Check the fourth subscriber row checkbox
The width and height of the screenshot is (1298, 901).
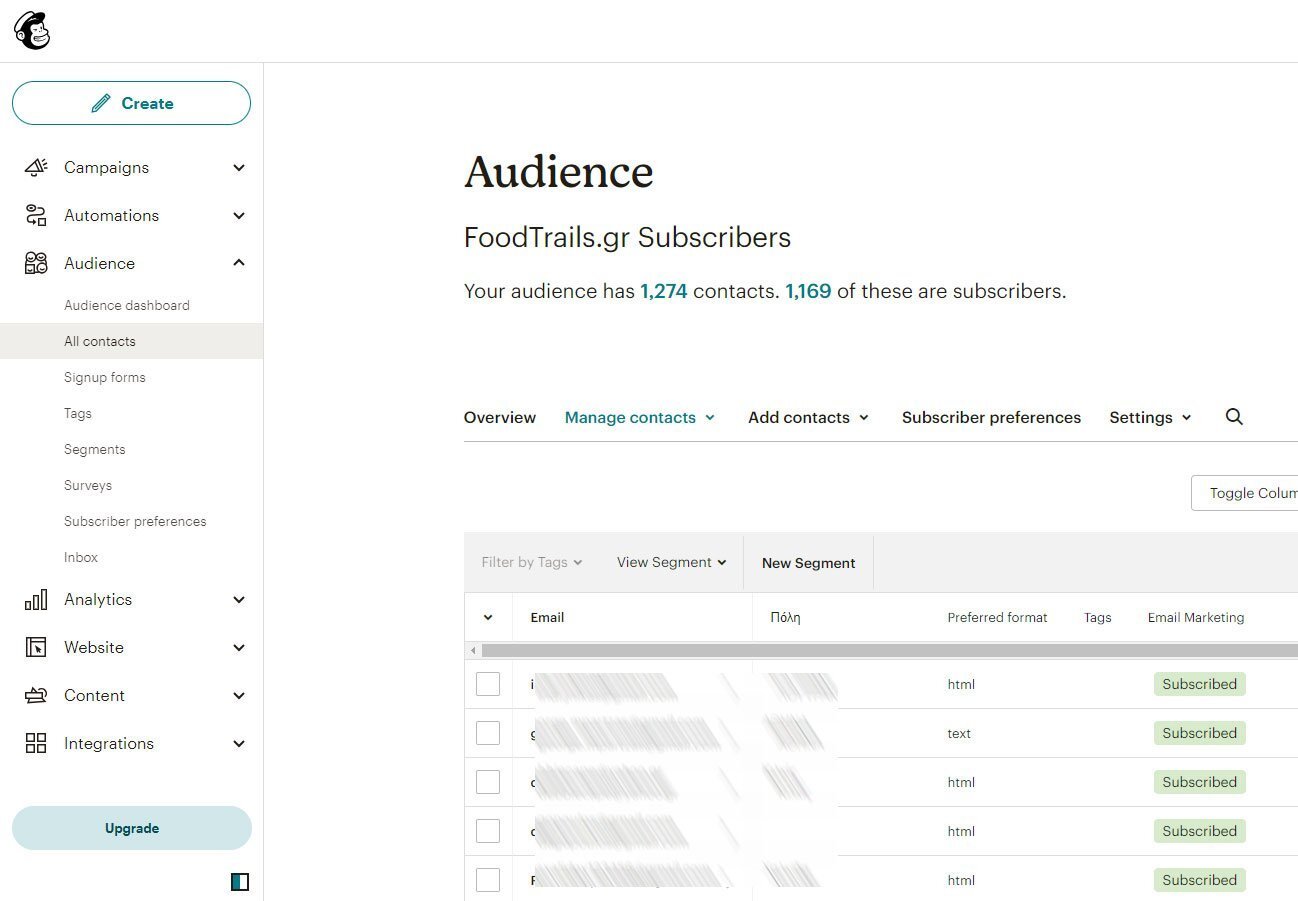pyautogui.click(x=488, y=831)
